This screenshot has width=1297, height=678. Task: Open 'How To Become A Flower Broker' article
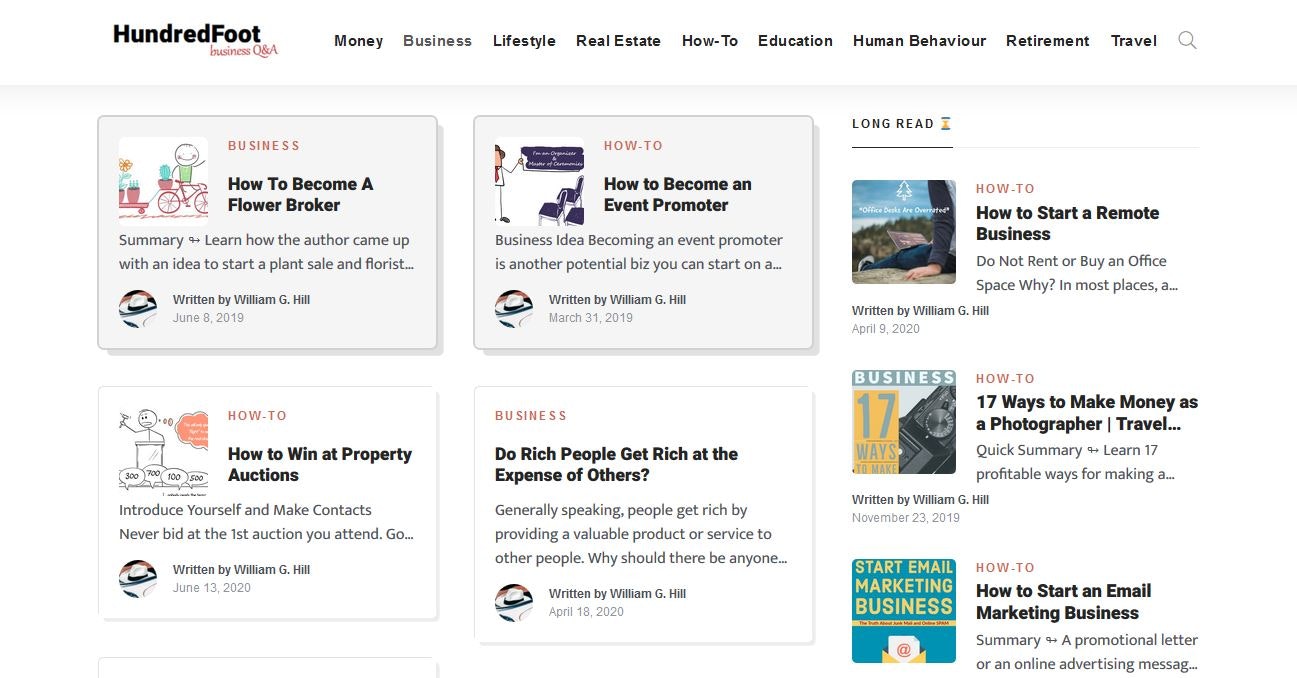point(300,194)
